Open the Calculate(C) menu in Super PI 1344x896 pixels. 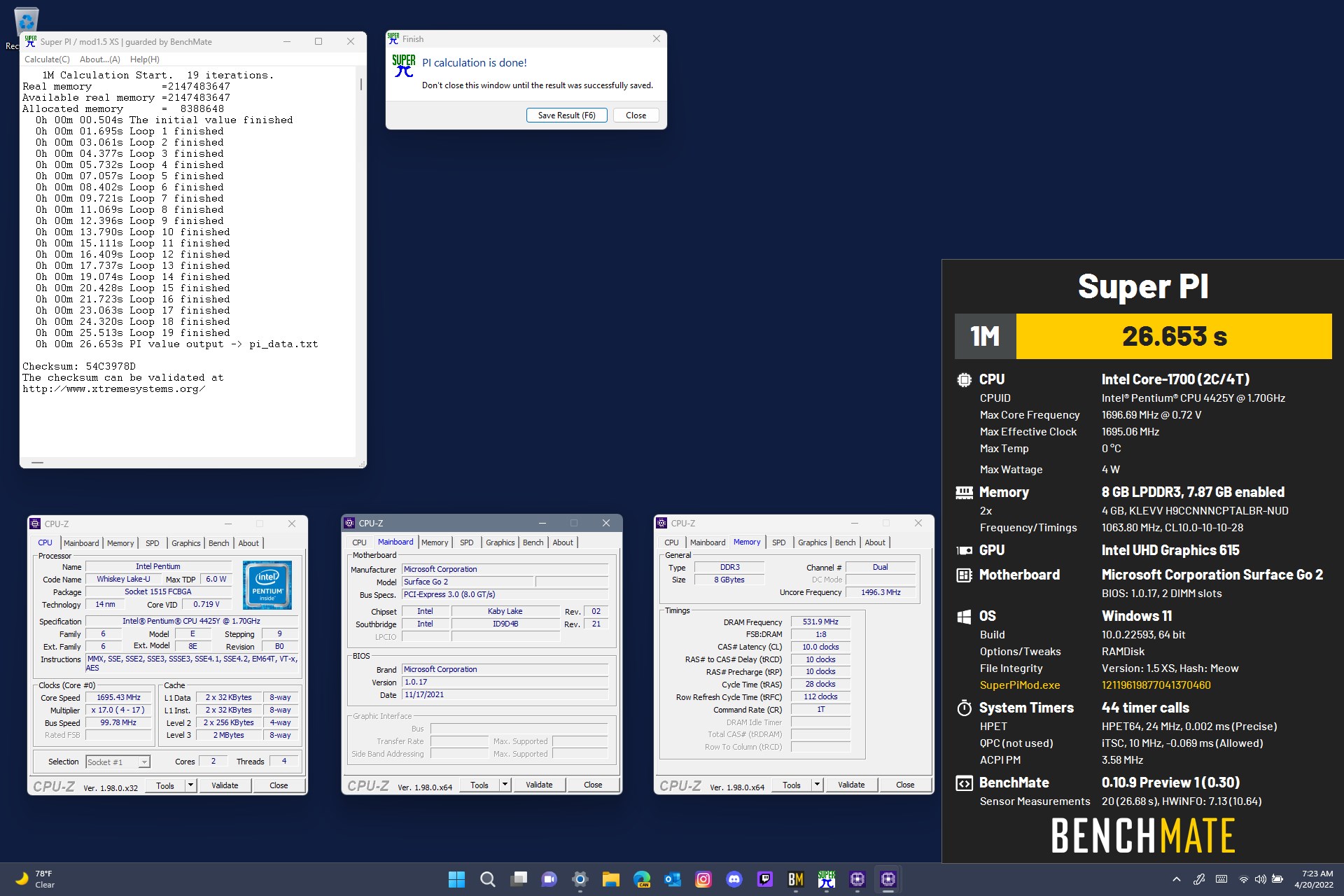[x=47, y=59]
